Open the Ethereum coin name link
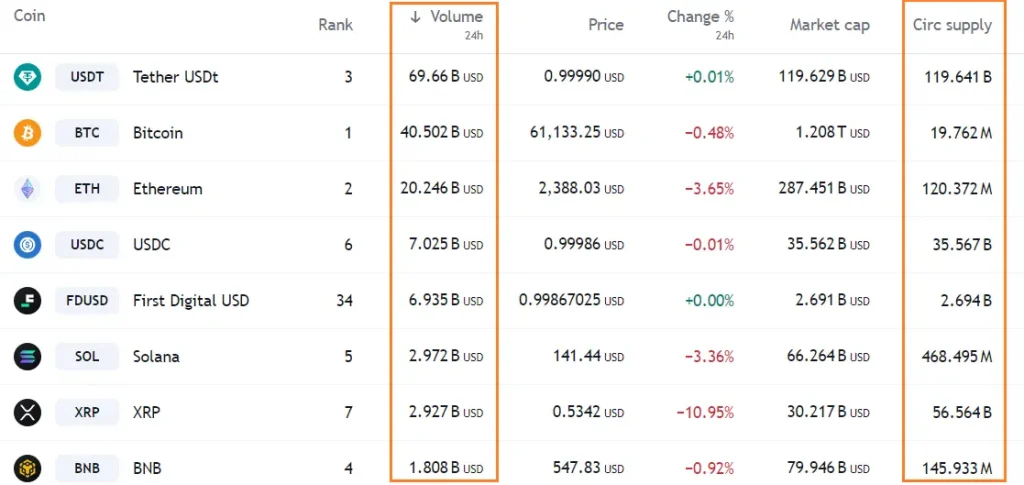The width and height of the screenshot is (1024, 485). coord(168,189)
